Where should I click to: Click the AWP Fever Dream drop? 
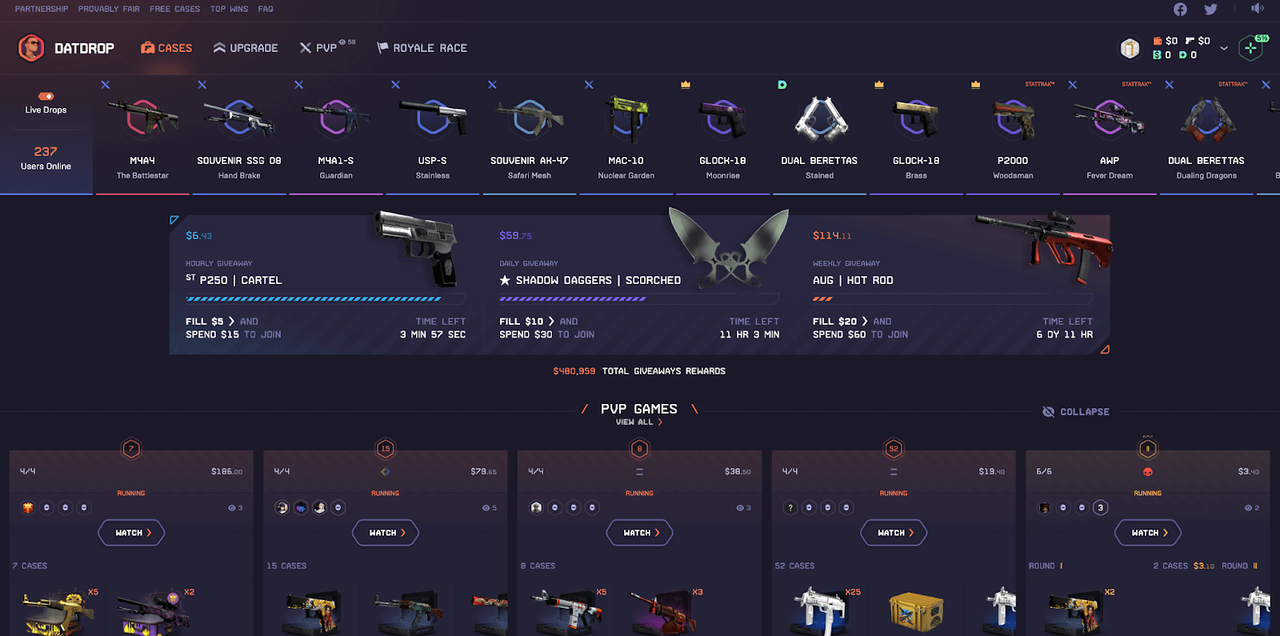click(1109, 137)
